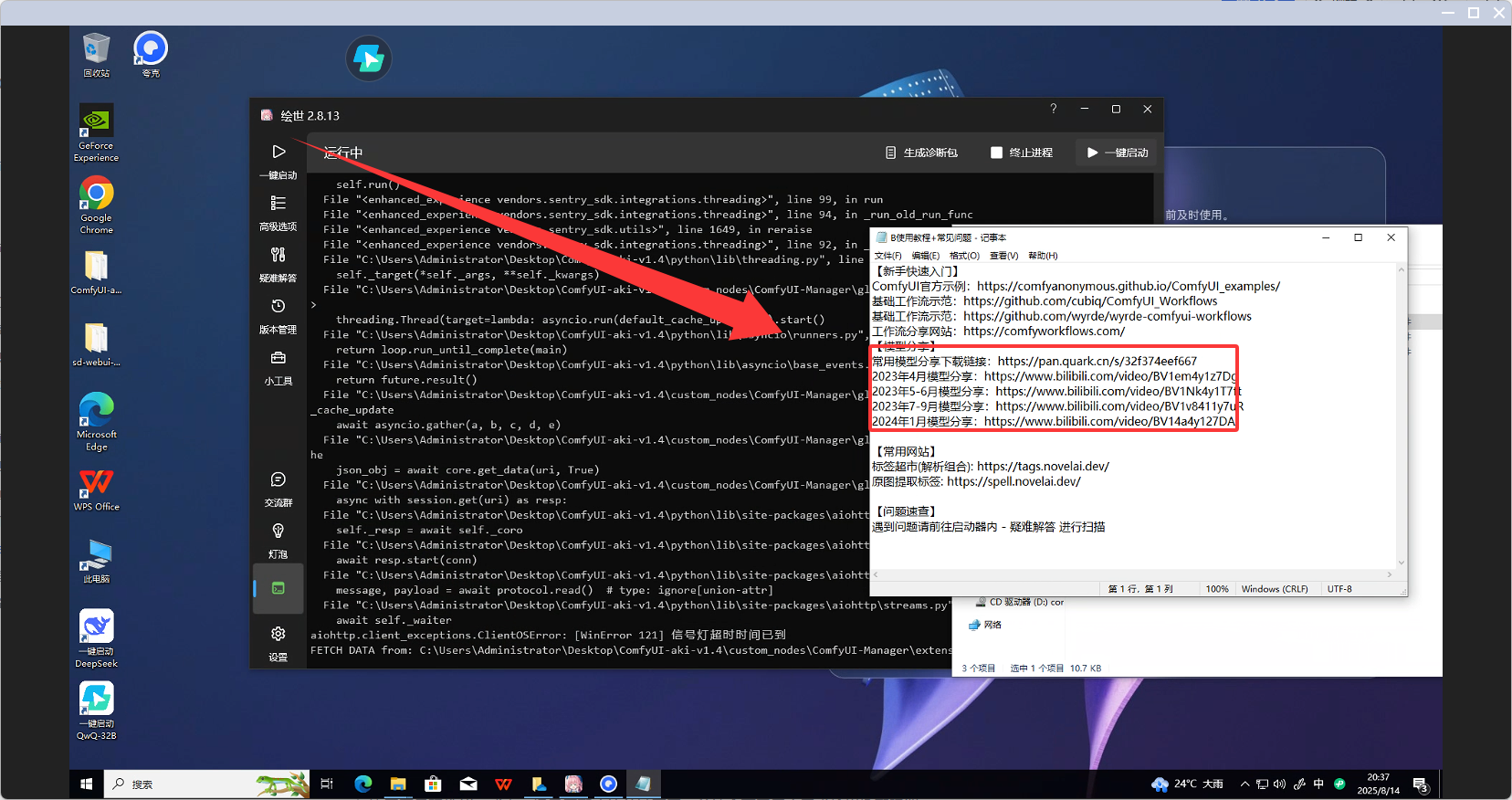Image resolution: width=1512 pixels, height=800 pixels.
Task: Click the Notepad vertical scrollbar down arrow
Action: pyautogui.click(x=1401, y=563)
